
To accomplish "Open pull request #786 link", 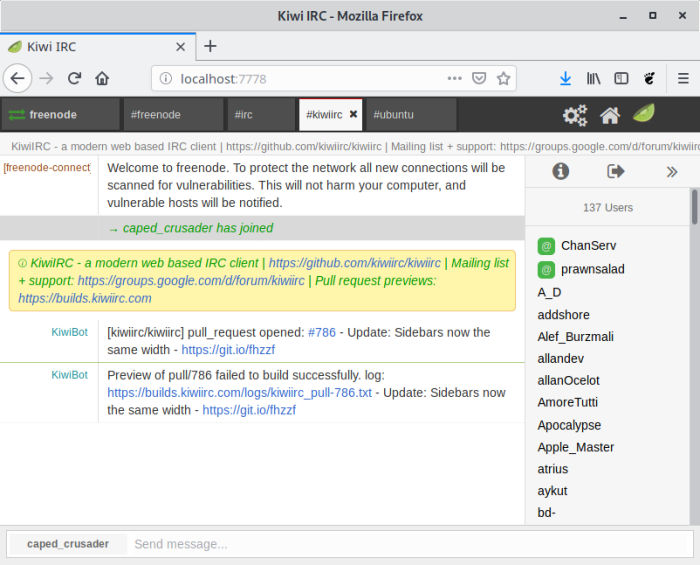I will [x=321, y=332].
